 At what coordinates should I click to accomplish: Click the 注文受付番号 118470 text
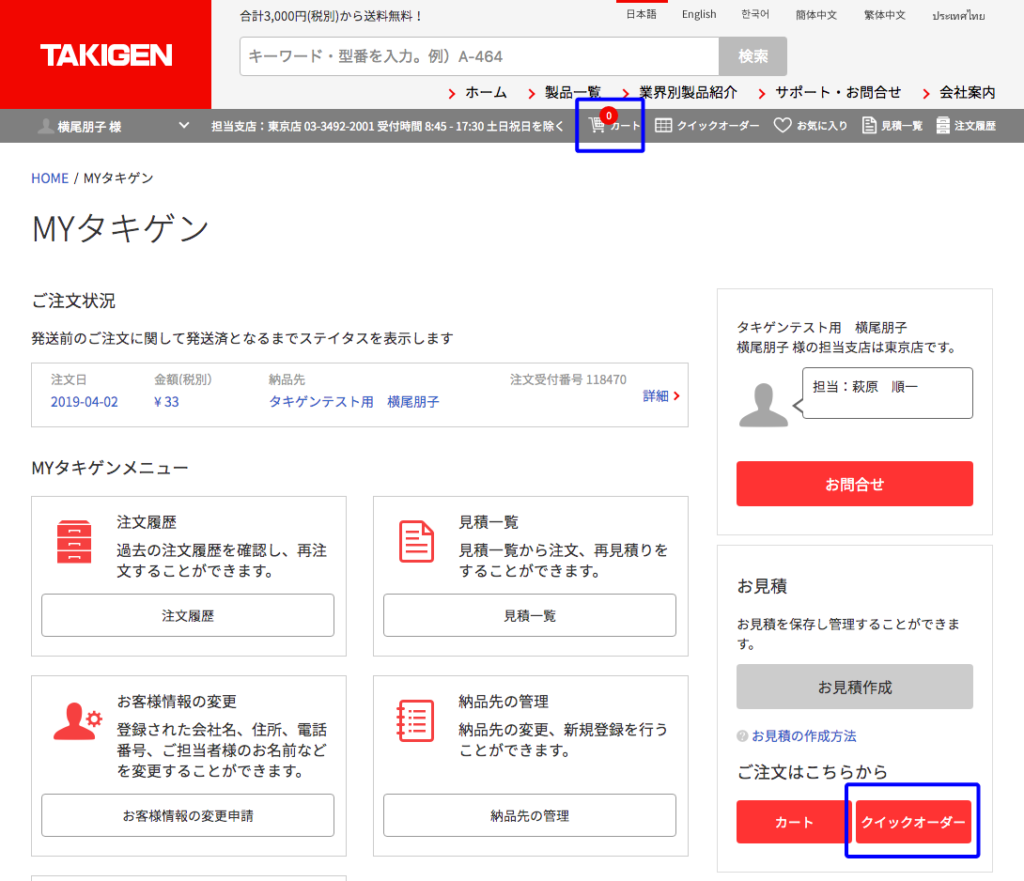(568, 379)
